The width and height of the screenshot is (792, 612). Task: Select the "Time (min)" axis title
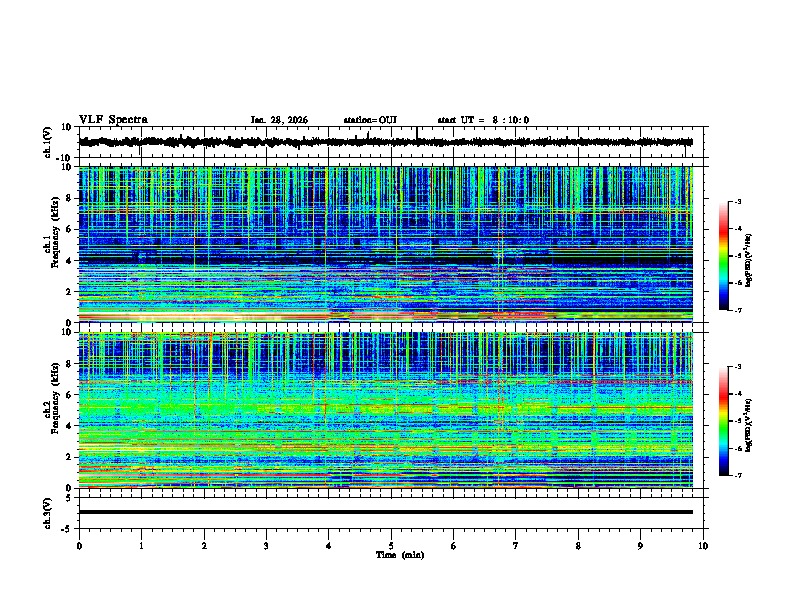[x=400, y=555]
